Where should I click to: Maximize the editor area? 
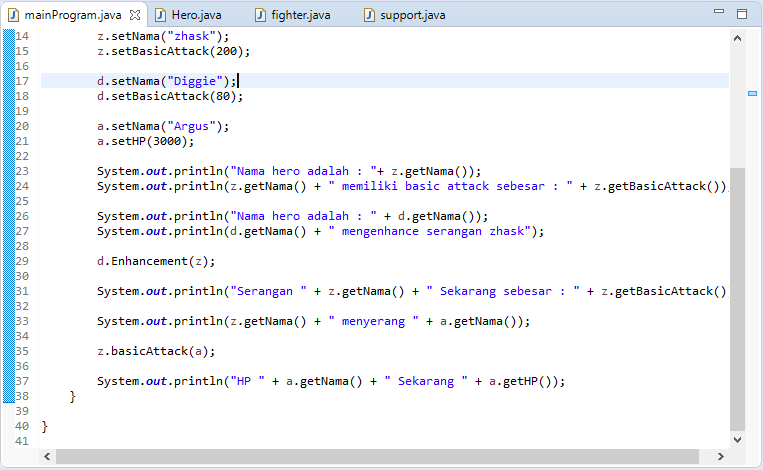(x=742, y=14)
